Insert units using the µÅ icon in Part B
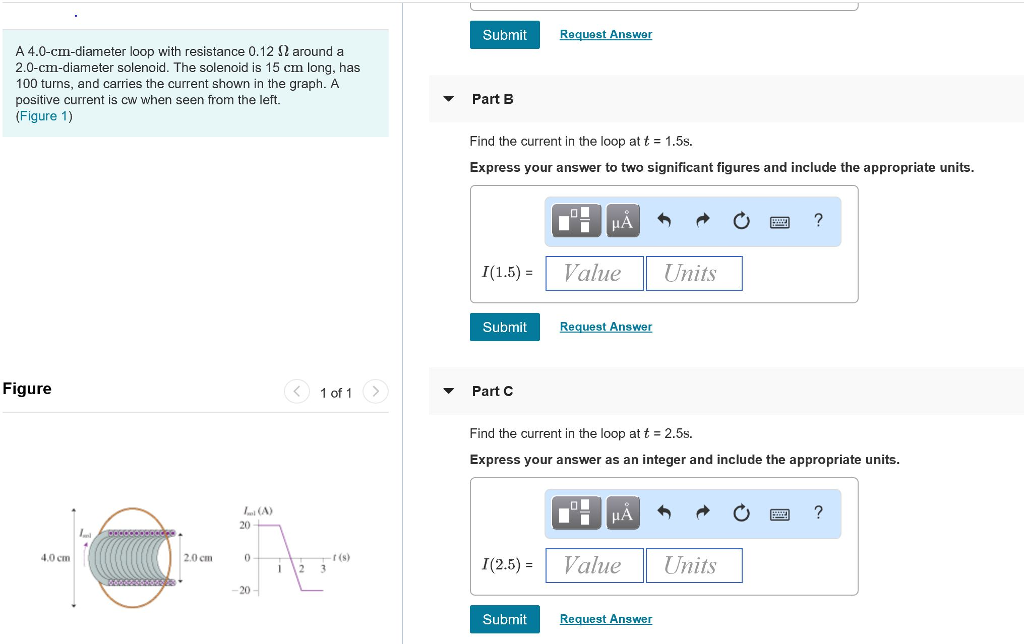 [x=621, y=221]
